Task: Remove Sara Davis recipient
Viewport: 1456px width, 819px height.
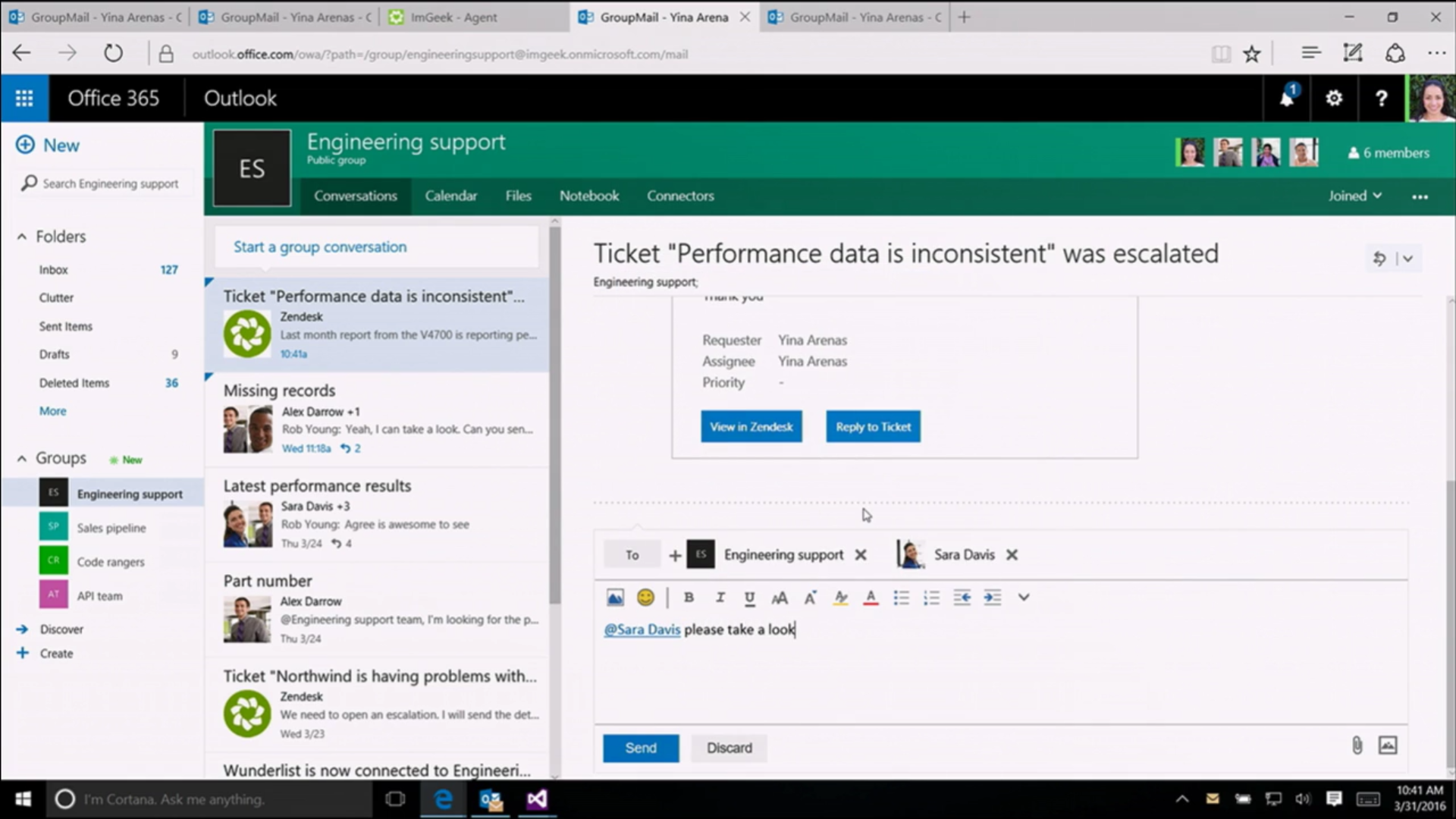Action: click(x=1012, y=555)
